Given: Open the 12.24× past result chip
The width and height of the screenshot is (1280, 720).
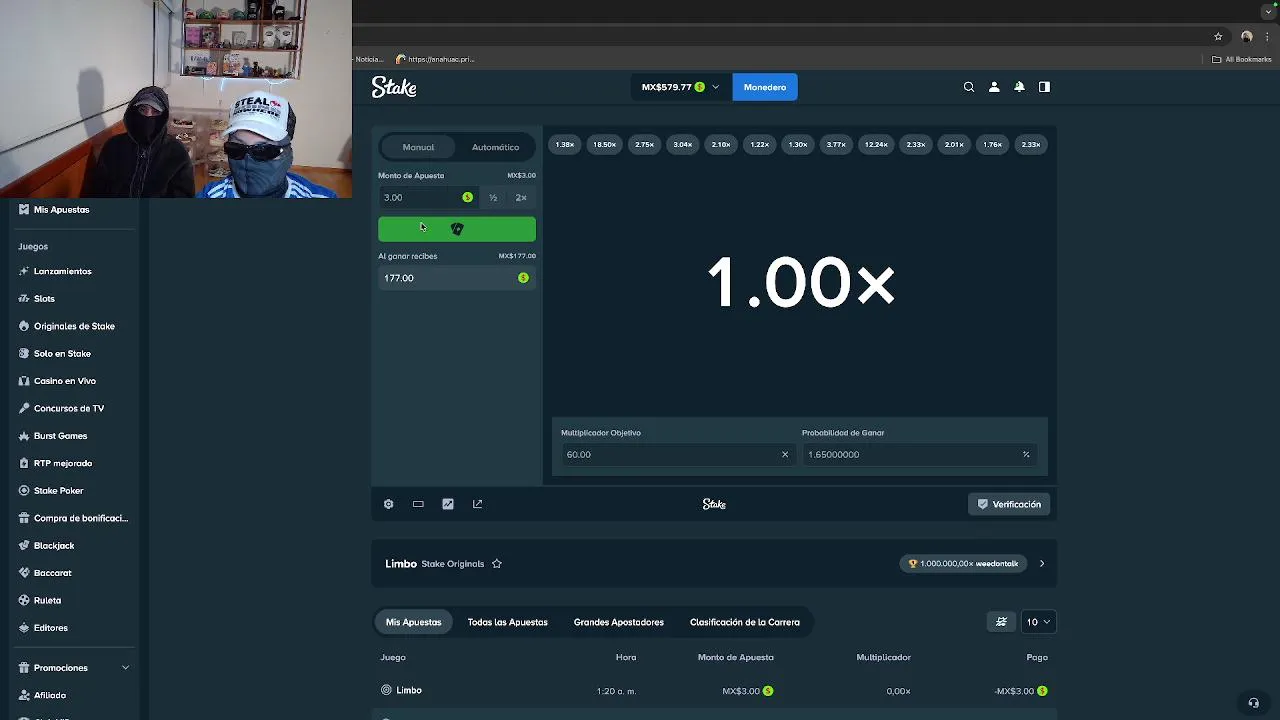Looking at the screenshot, I should 876,145.
